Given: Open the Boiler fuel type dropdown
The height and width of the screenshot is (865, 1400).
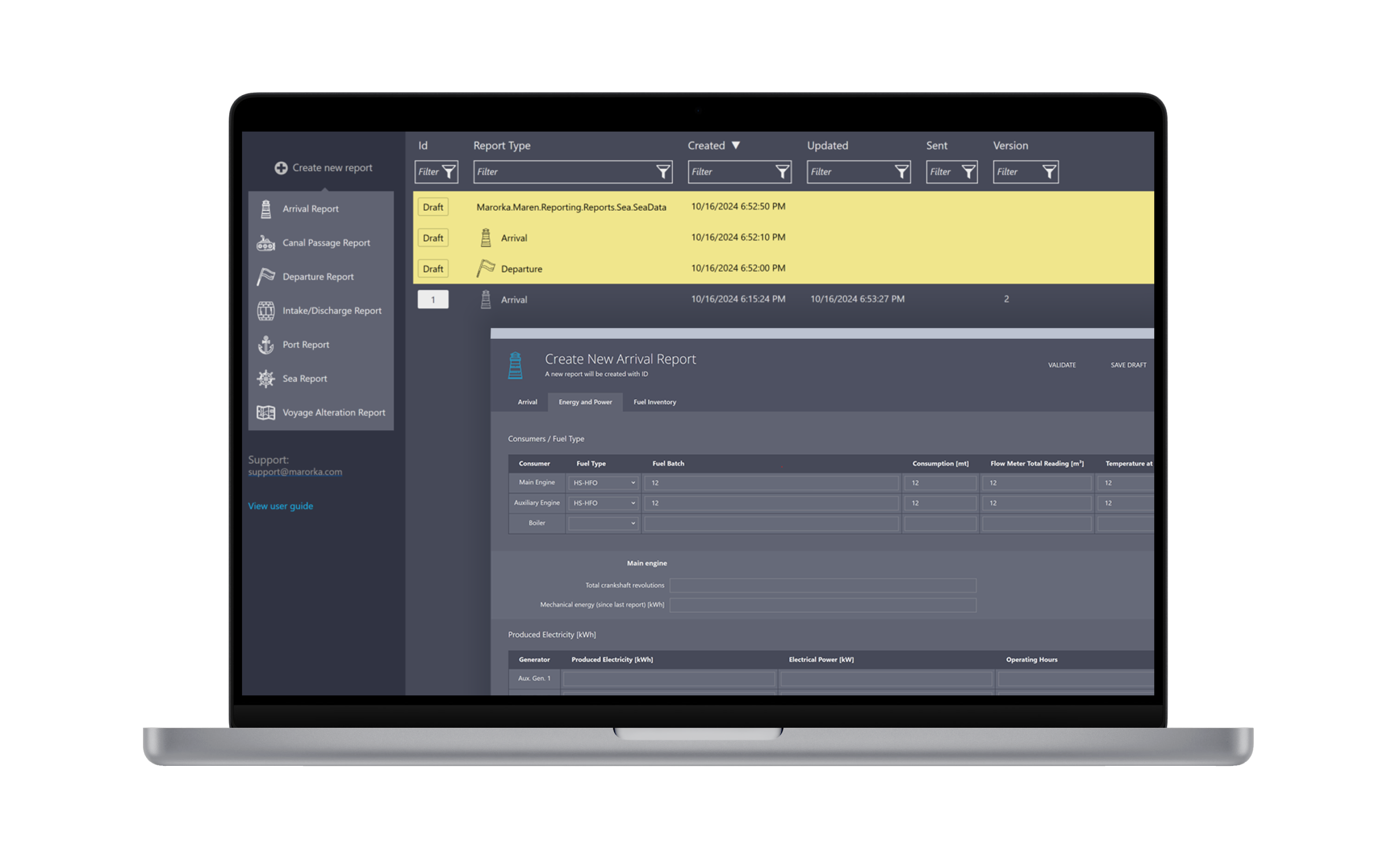Looking at the screenshot, I should (604, 523).
